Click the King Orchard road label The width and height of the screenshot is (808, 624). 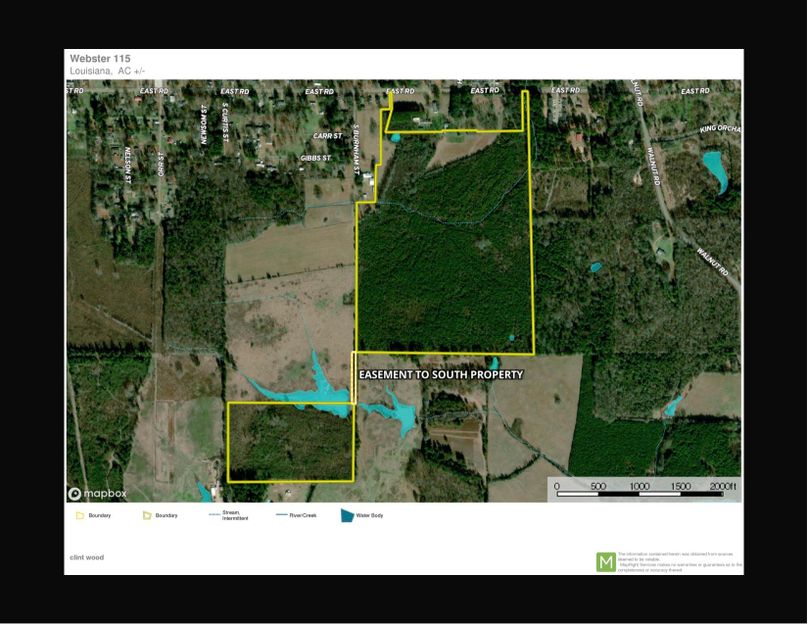pyautogui.click(x=720, y=129)
